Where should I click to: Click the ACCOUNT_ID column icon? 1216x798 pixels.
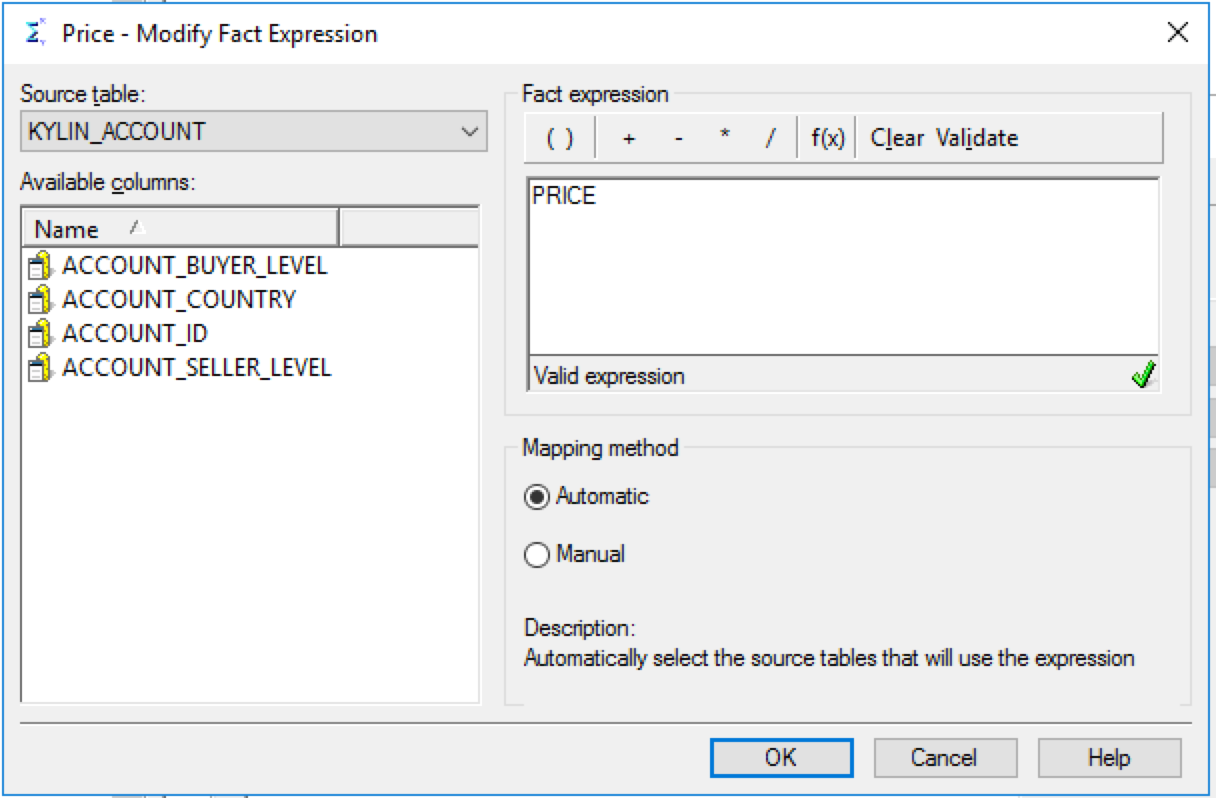pos(40,334)
